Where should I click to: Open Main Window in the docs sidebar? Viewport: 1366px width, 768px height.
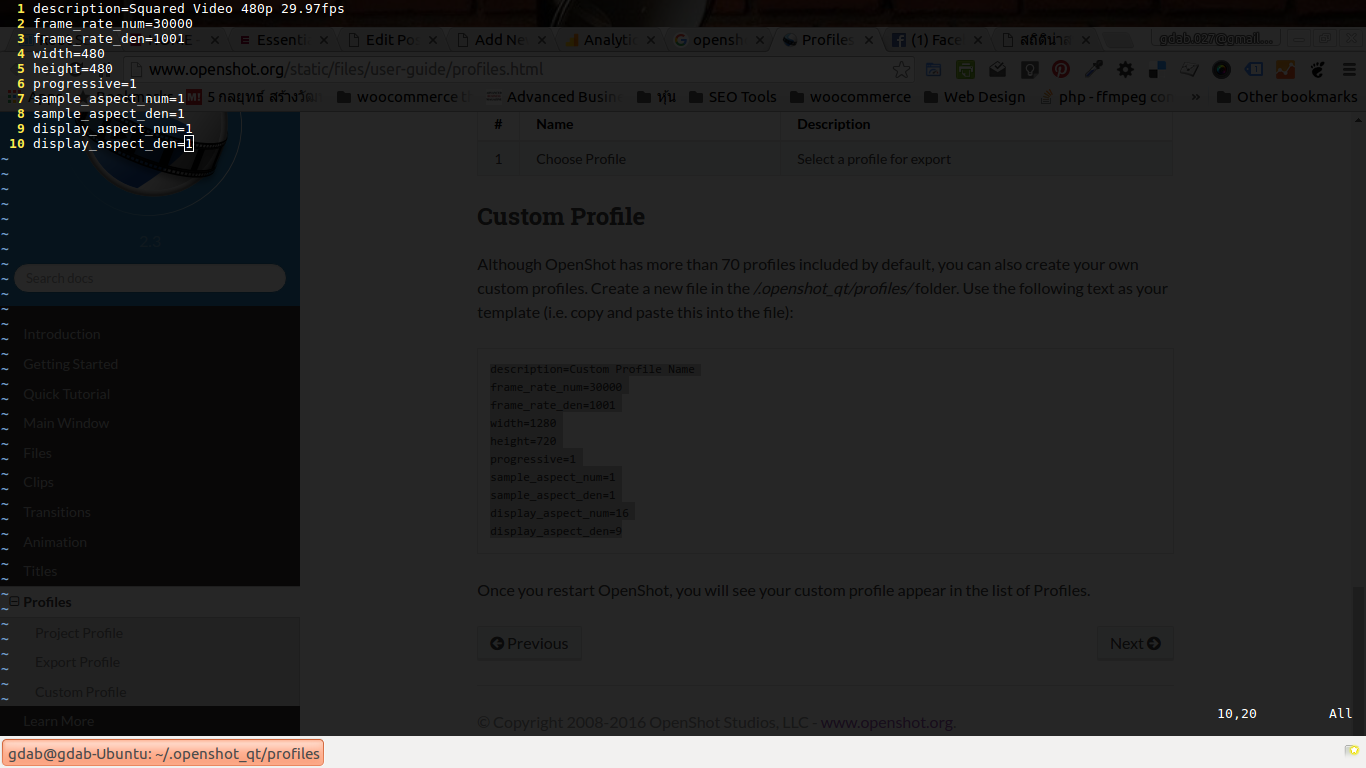coord(67,423)
